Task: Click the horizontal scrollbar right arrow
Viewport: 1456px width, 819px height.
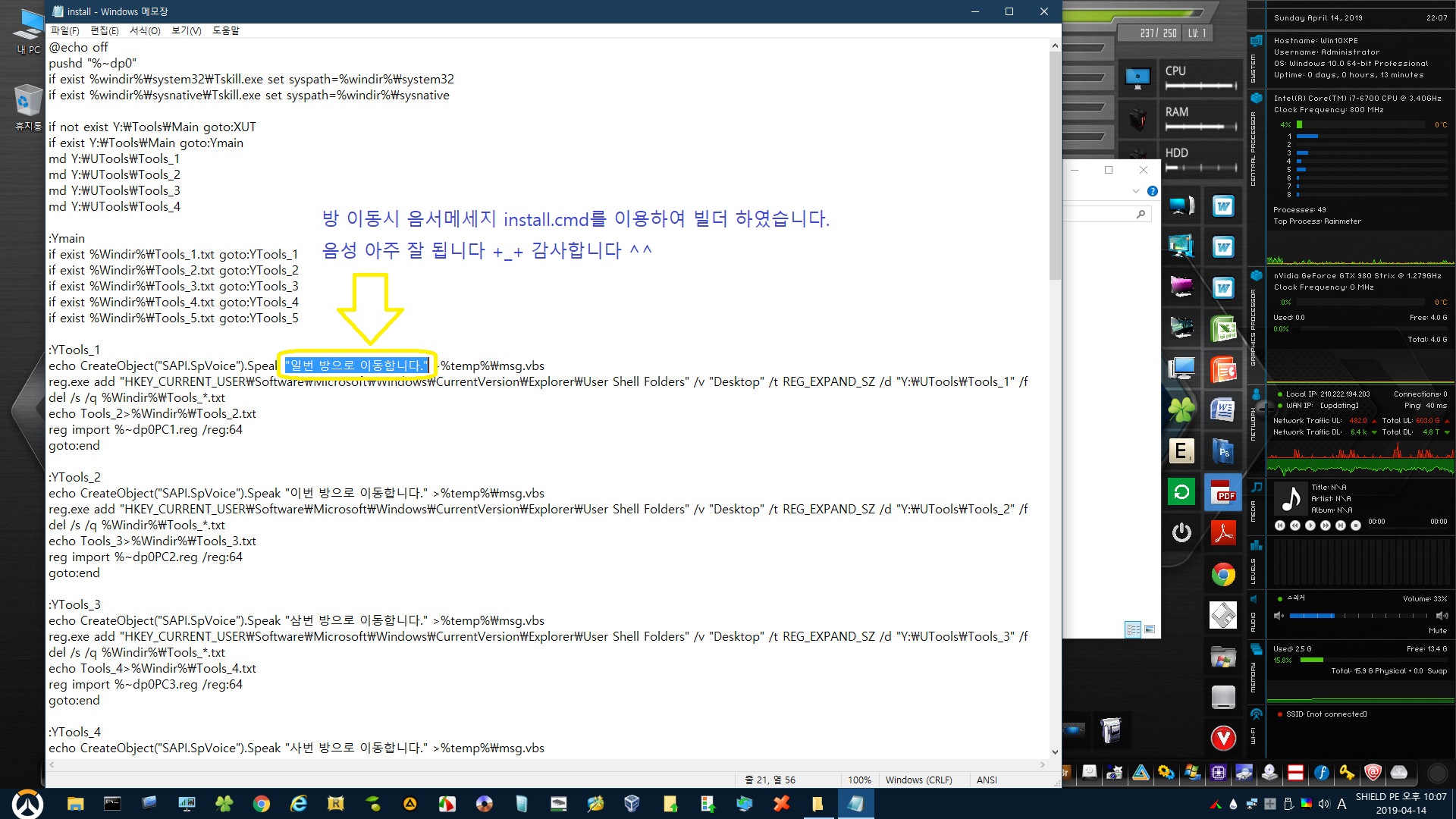Action: point(1043,765)
